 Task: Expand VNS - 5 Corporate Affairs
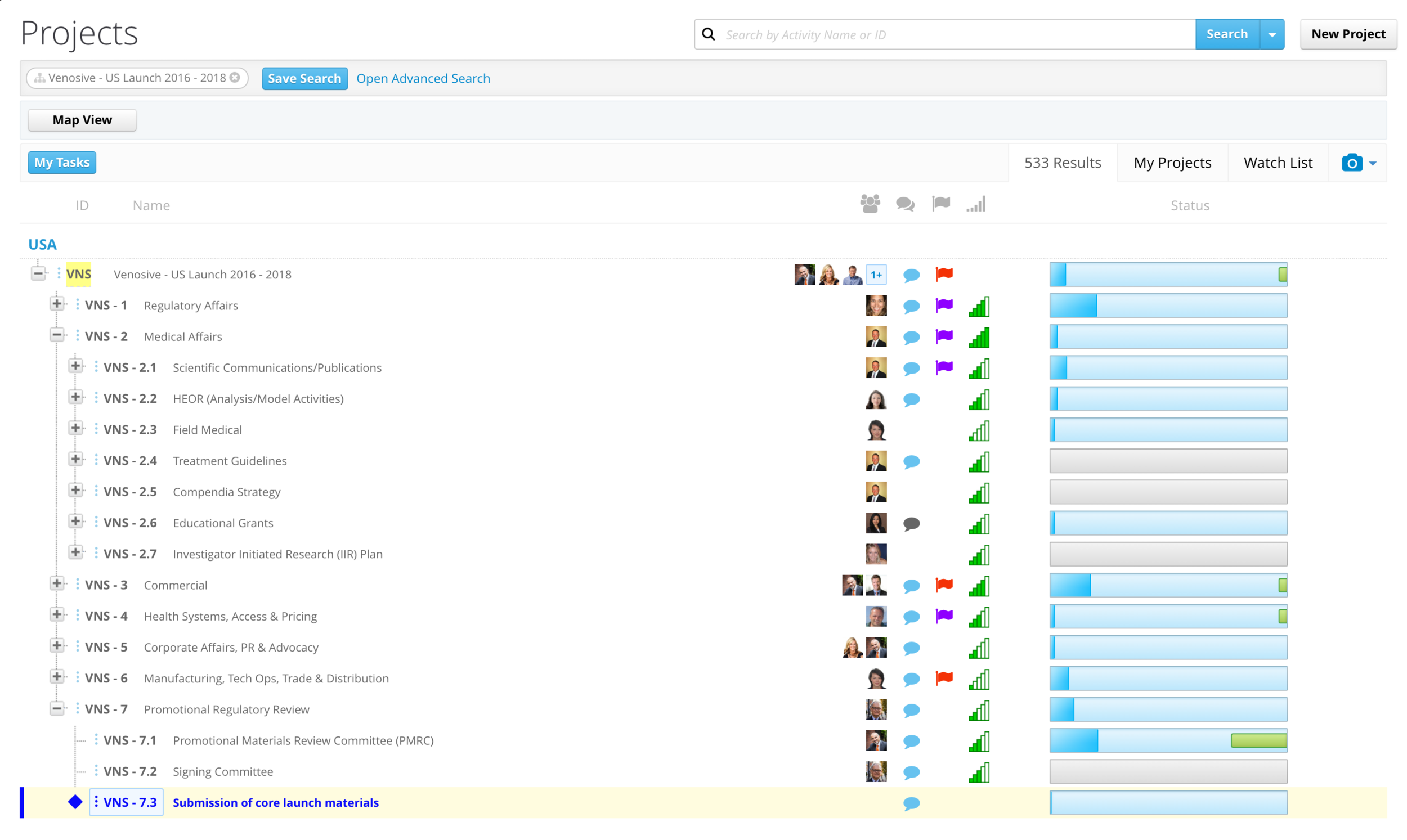57,646
